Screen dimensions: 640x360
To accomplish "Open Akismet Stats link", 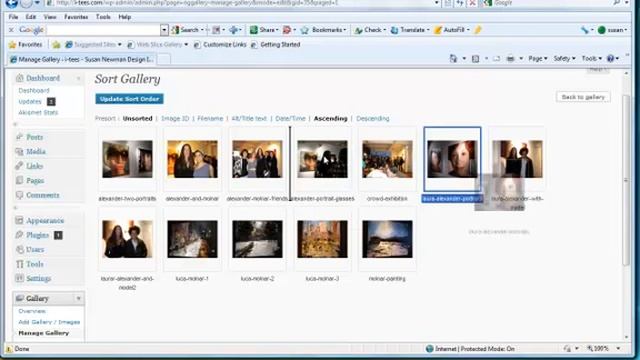I will (38, 112).
